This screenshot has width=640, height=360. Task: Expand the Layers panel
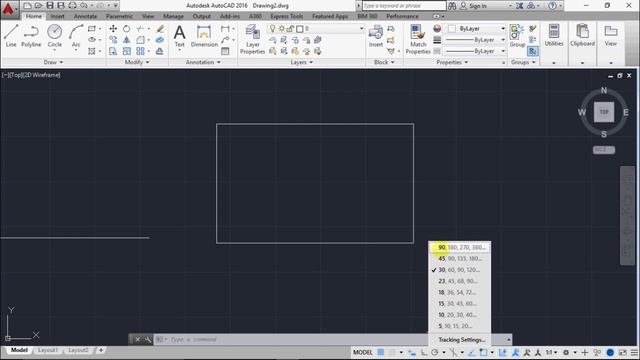click(x=302, y=62)
